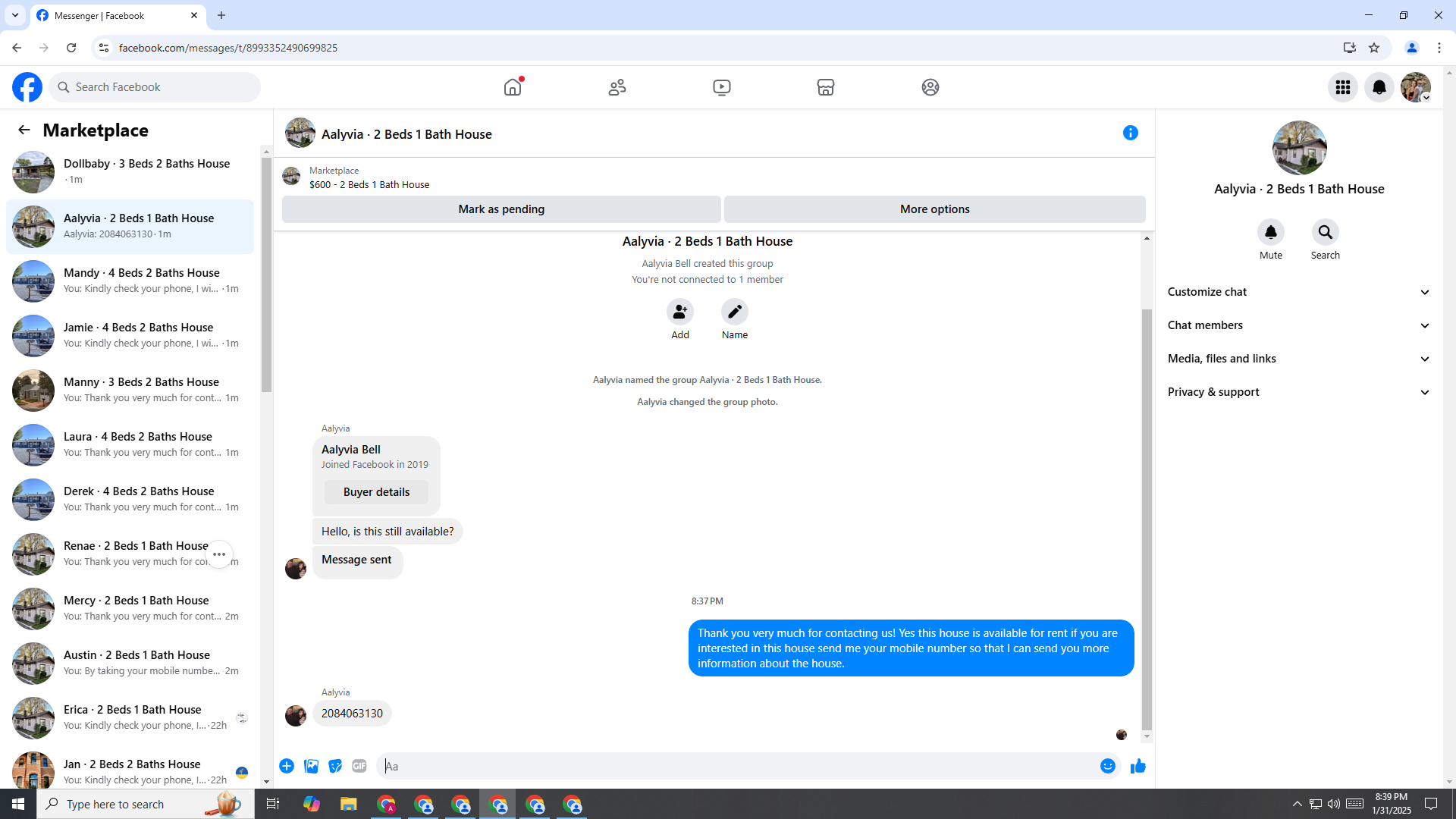Click the chat messages scrollbar
The width and height of the screenshot is (1456, 819).
1147,519
